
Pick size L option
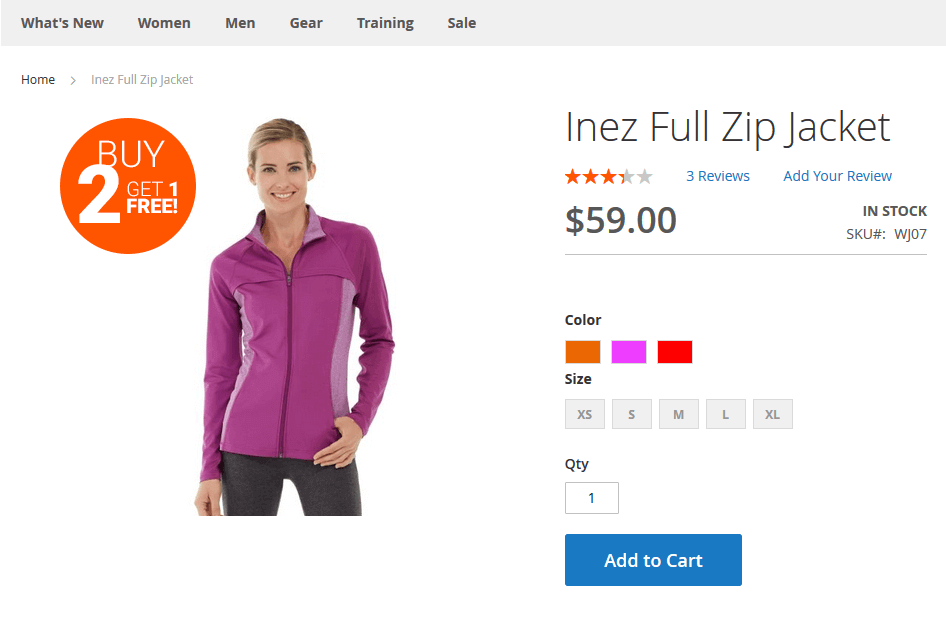726,414
